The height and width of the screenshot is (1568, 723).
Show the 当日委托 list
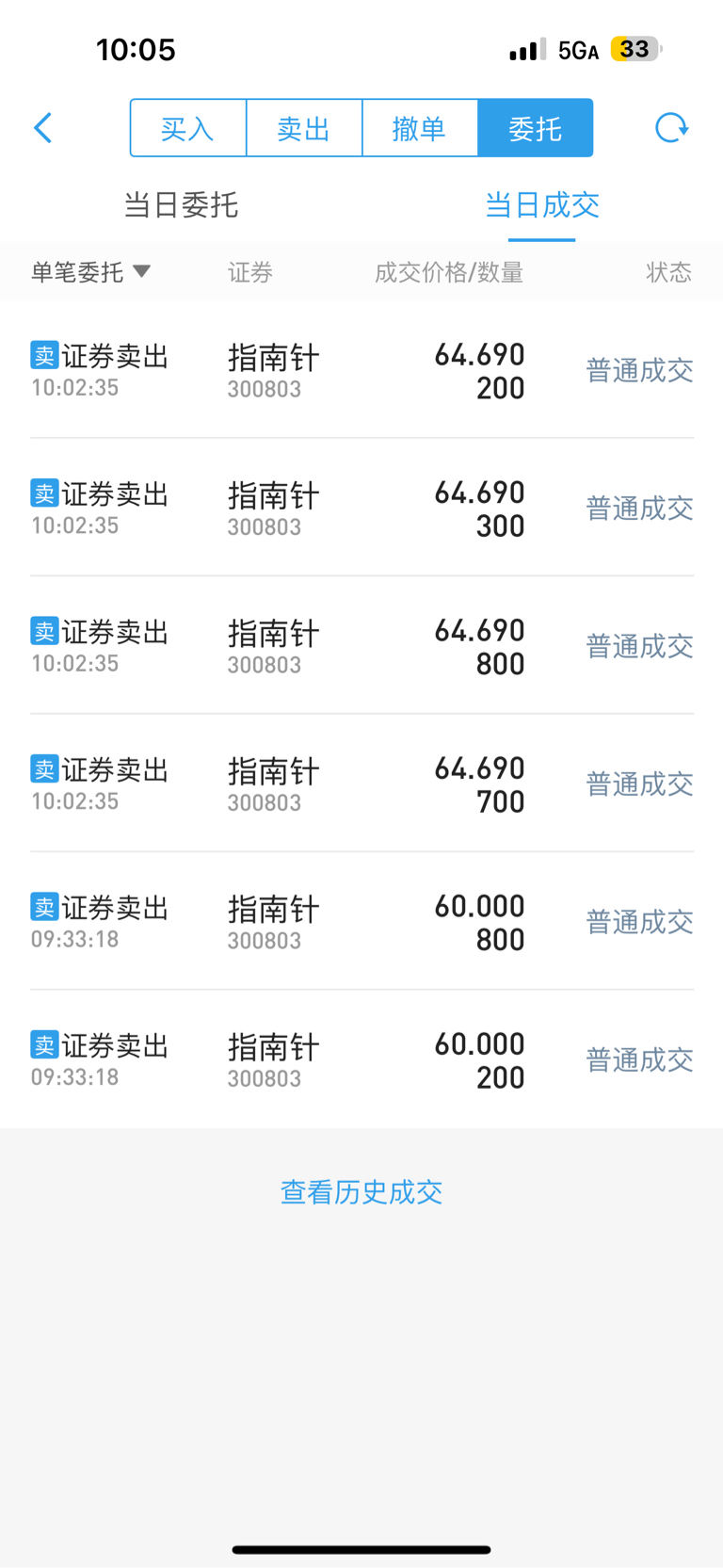(x=181, y=205)
